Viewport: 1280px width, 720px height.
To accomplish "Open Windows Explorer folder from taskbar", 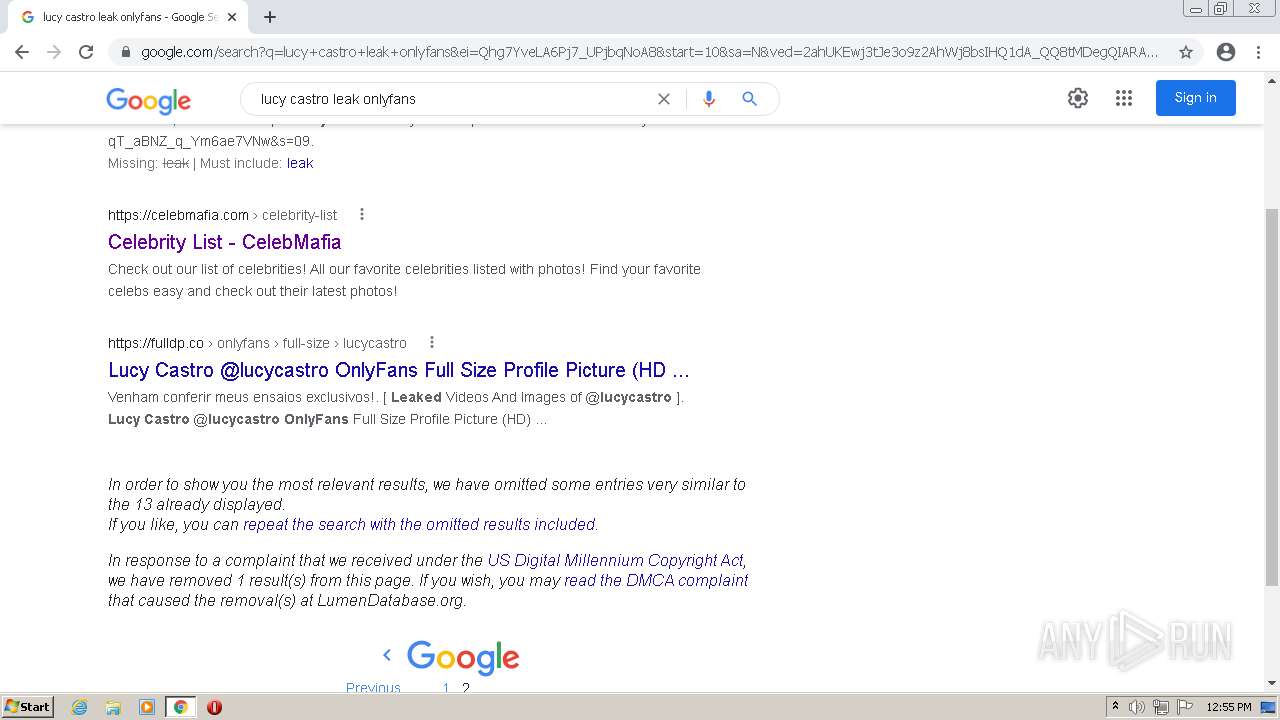I will pos(113,707).
